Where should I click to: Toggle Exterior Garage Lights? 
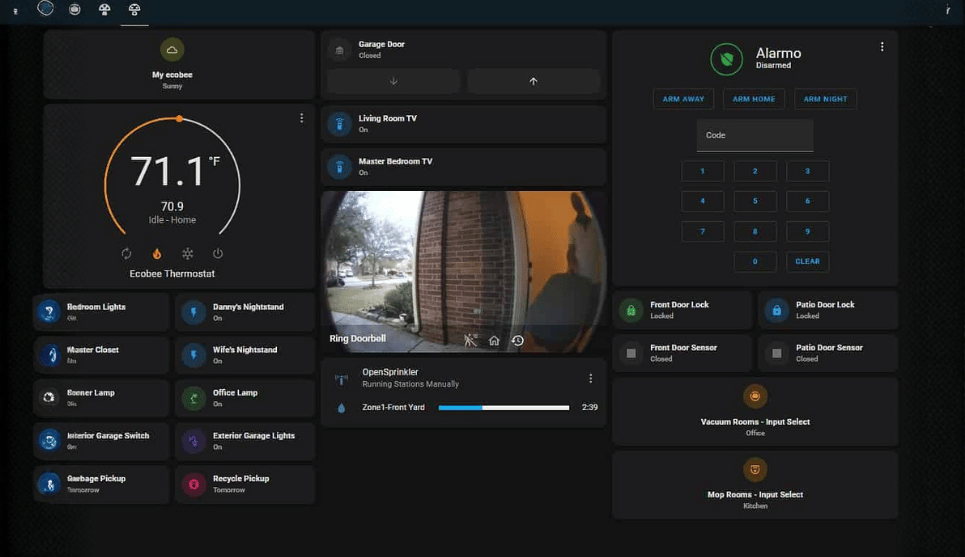[194, 441]
